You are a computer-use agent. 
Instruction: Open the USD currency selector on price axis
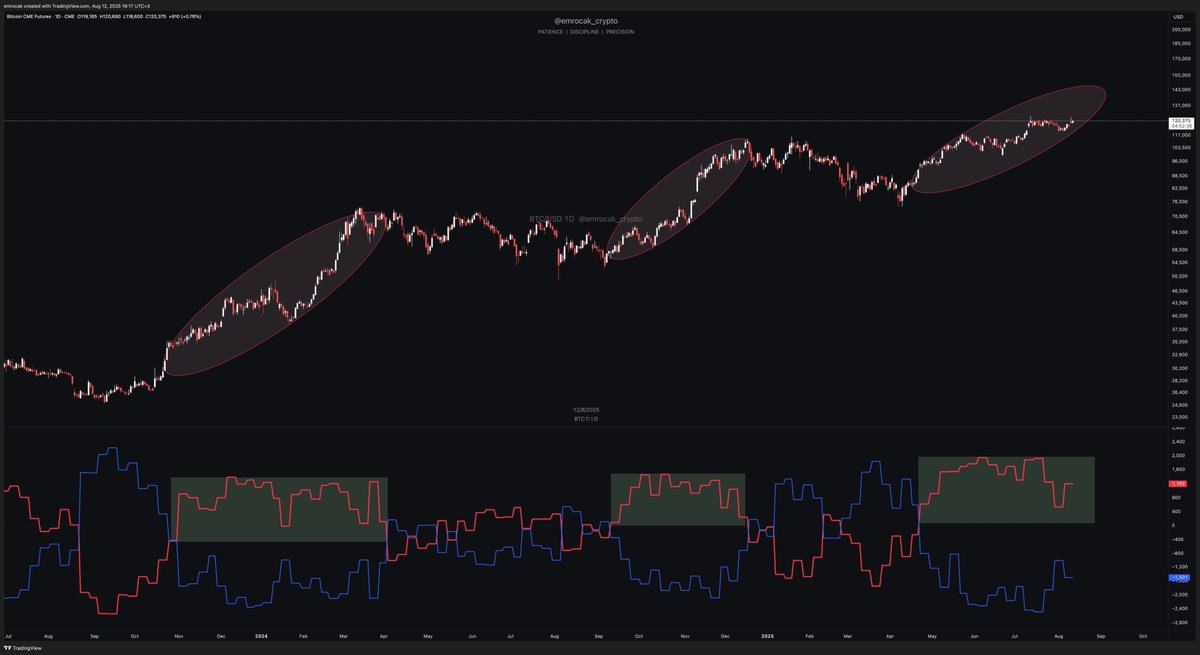tap(1177, 16)
